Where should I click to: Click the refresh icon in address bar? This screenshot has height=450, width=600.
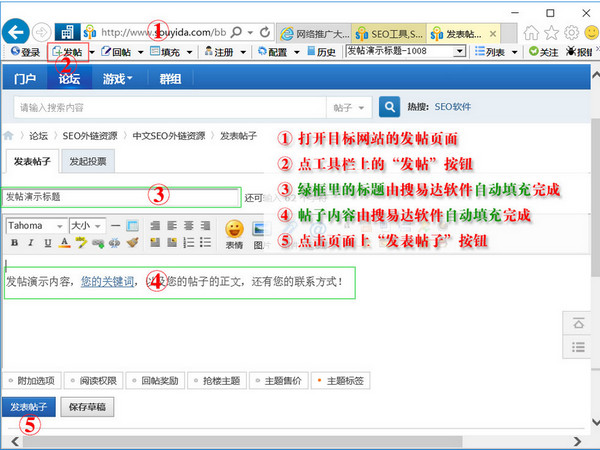265,33
